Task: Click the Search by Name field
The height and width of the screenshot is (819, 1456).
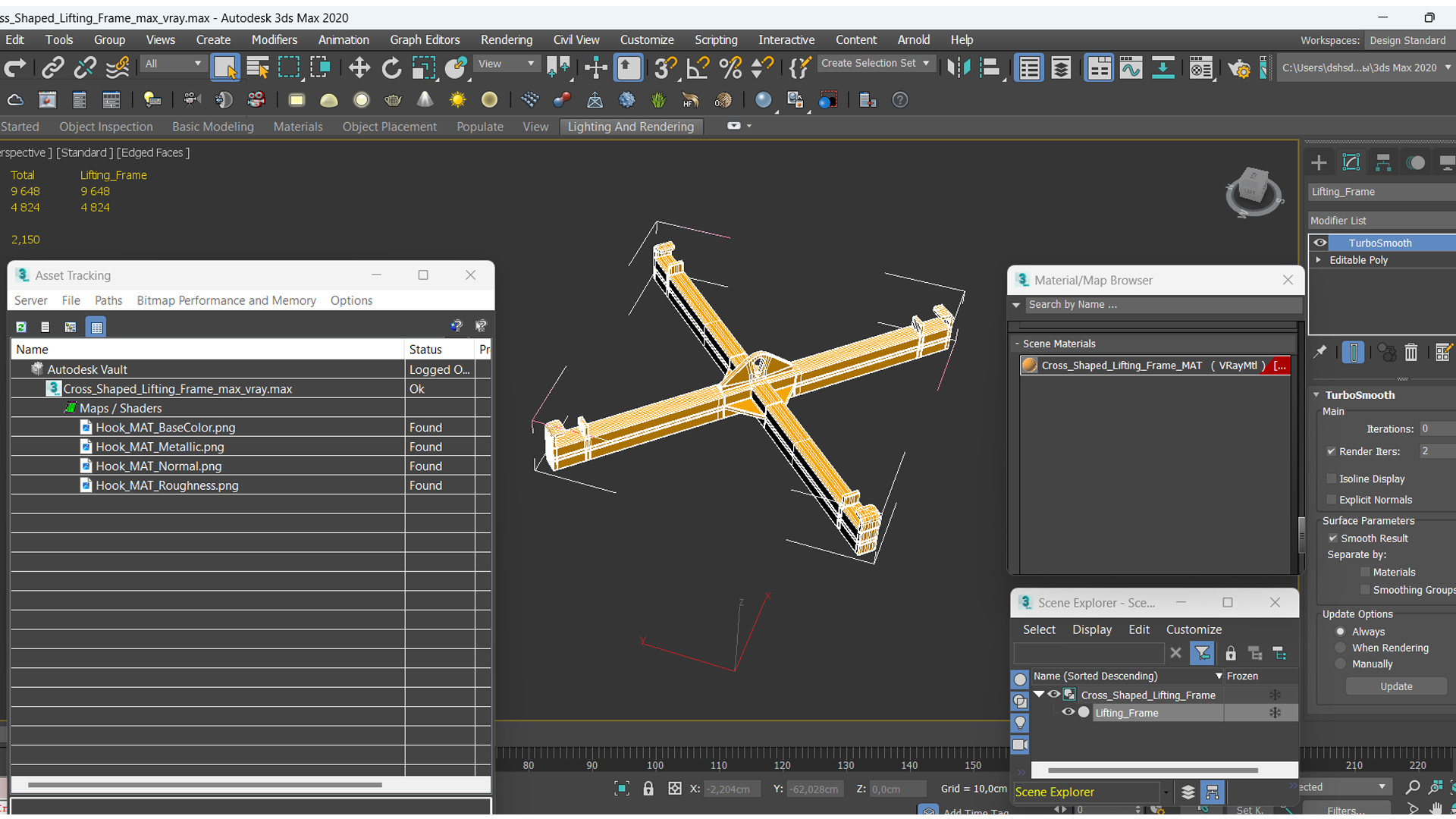Action: pyautogui.click(x=1163, y=305)
